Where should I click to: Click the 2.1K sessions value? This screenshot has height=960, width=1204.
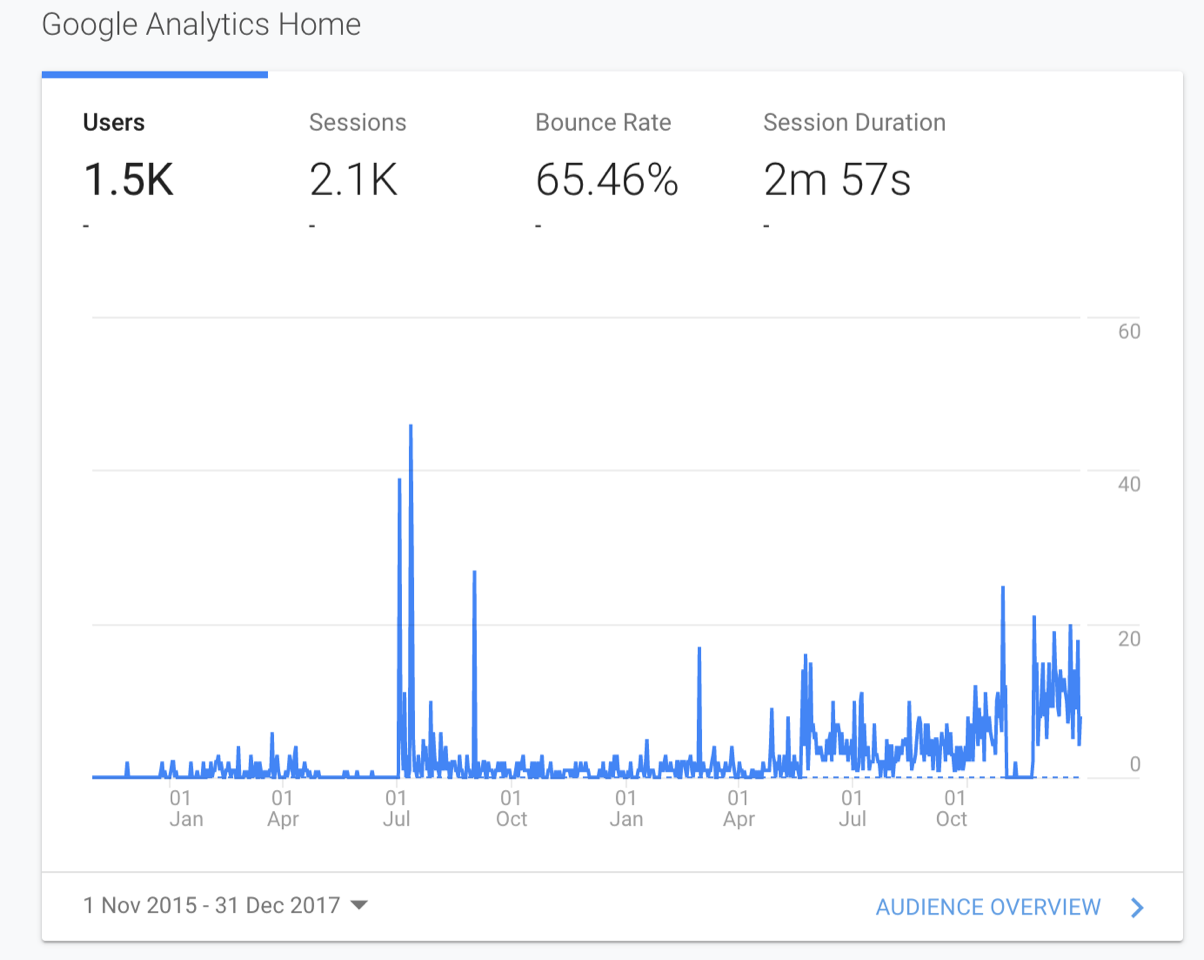coord(354,181)
